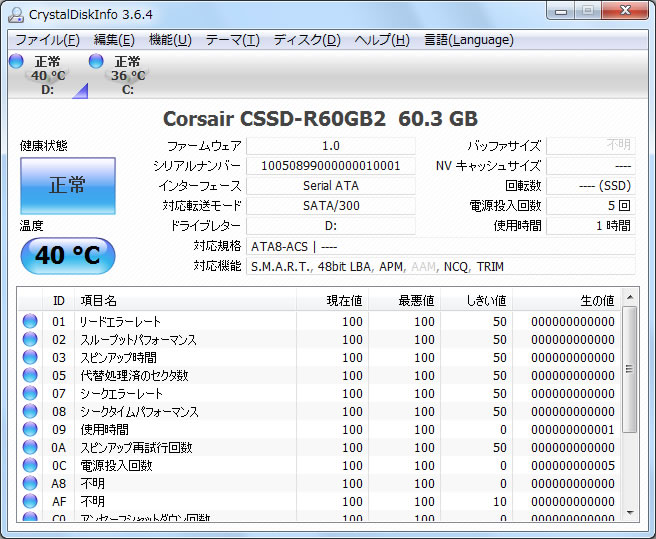Click threshold value 10 in AF row

[x=500, y=501]
